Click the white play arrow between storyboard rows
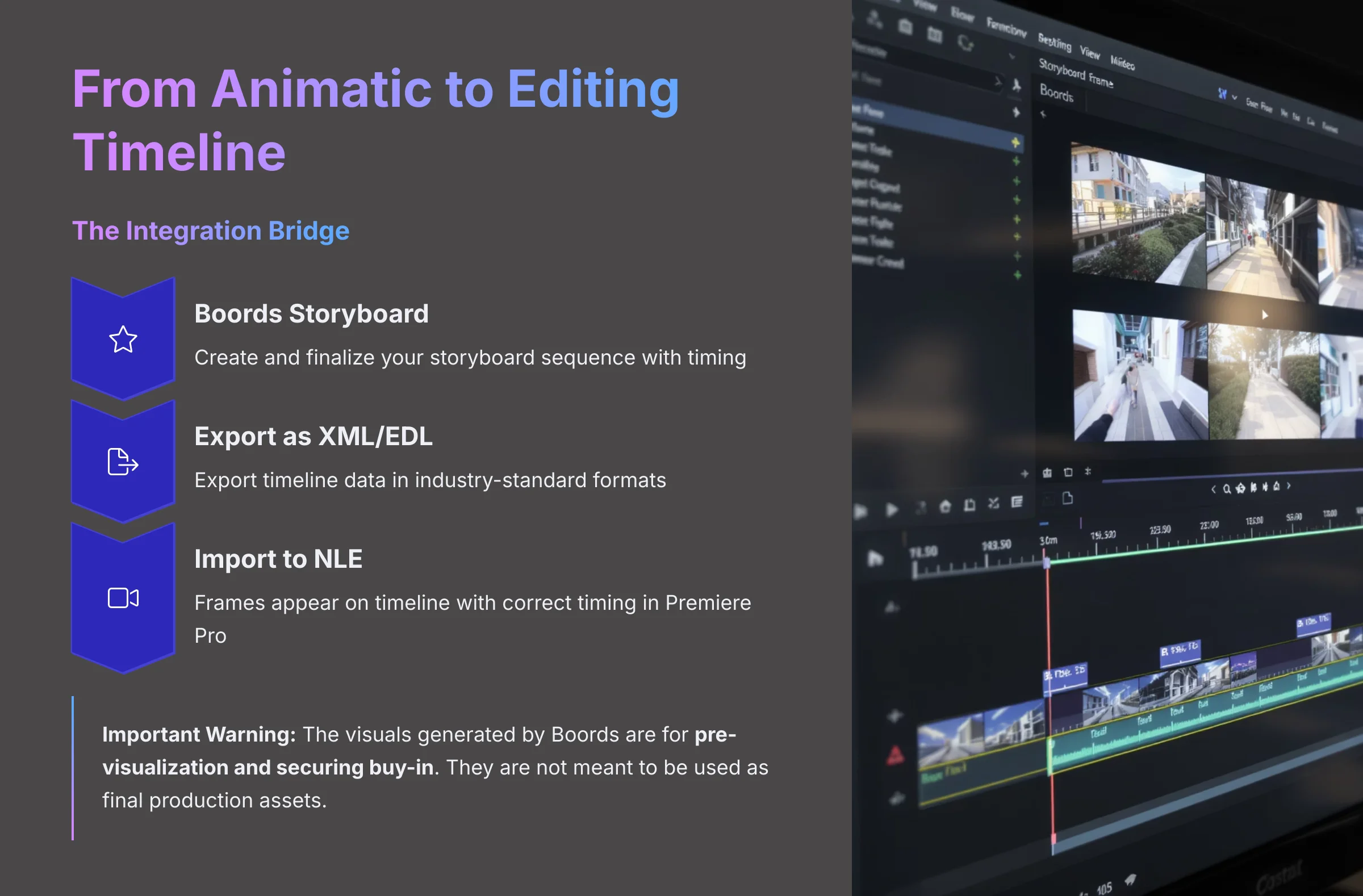Screen dimensions: 1363x896 pyautogui.click(x=1265, y=315)
